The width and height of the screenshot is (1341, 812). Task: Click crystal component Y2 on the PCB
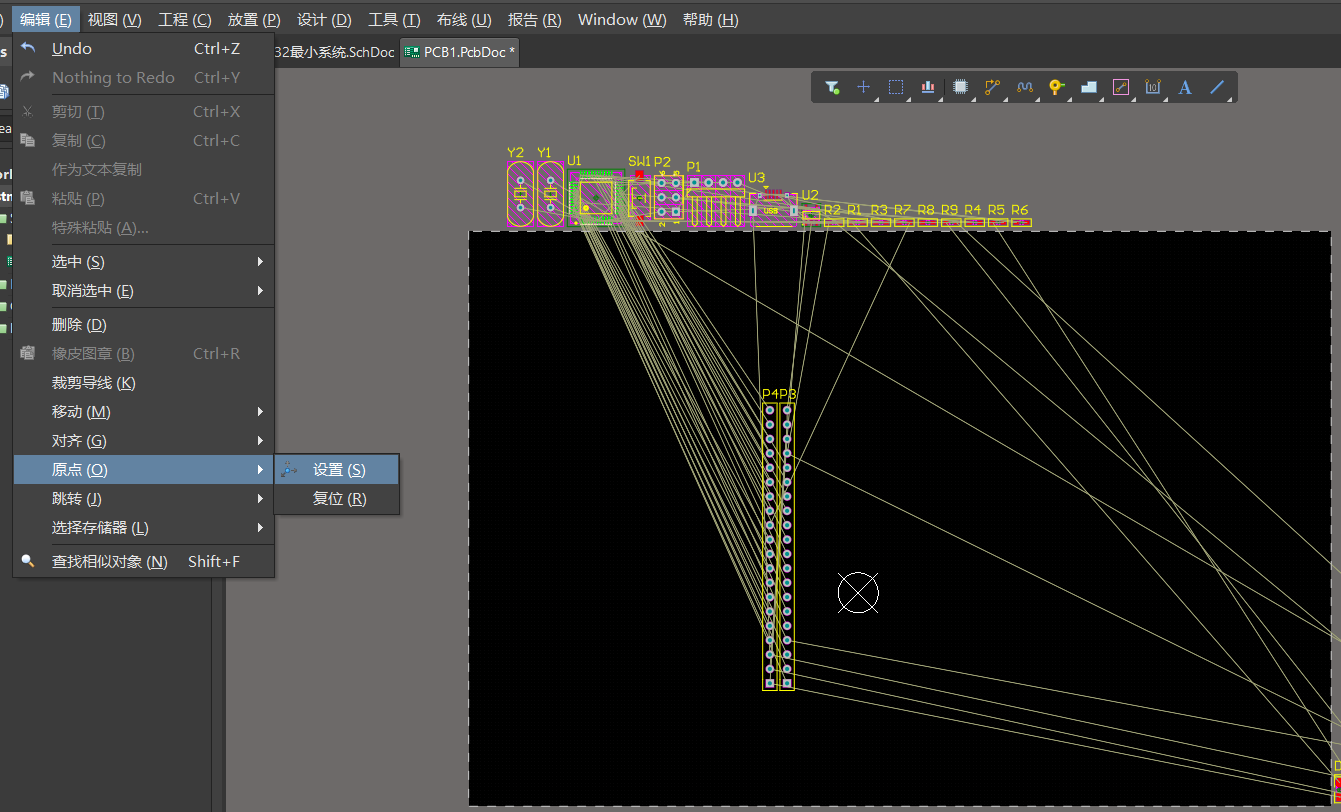click(520, 195)
